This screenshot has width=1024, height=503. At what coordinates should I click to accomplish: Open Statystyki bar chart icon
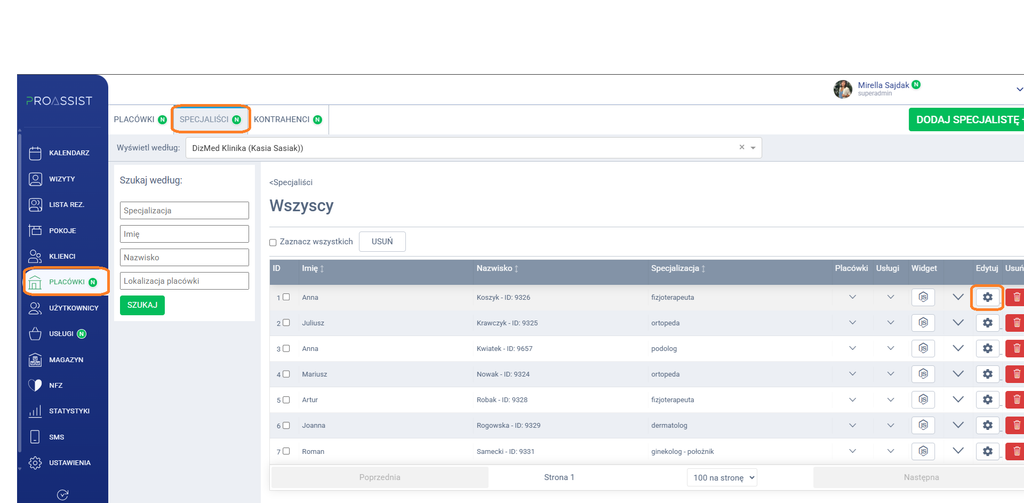[35, 412]
